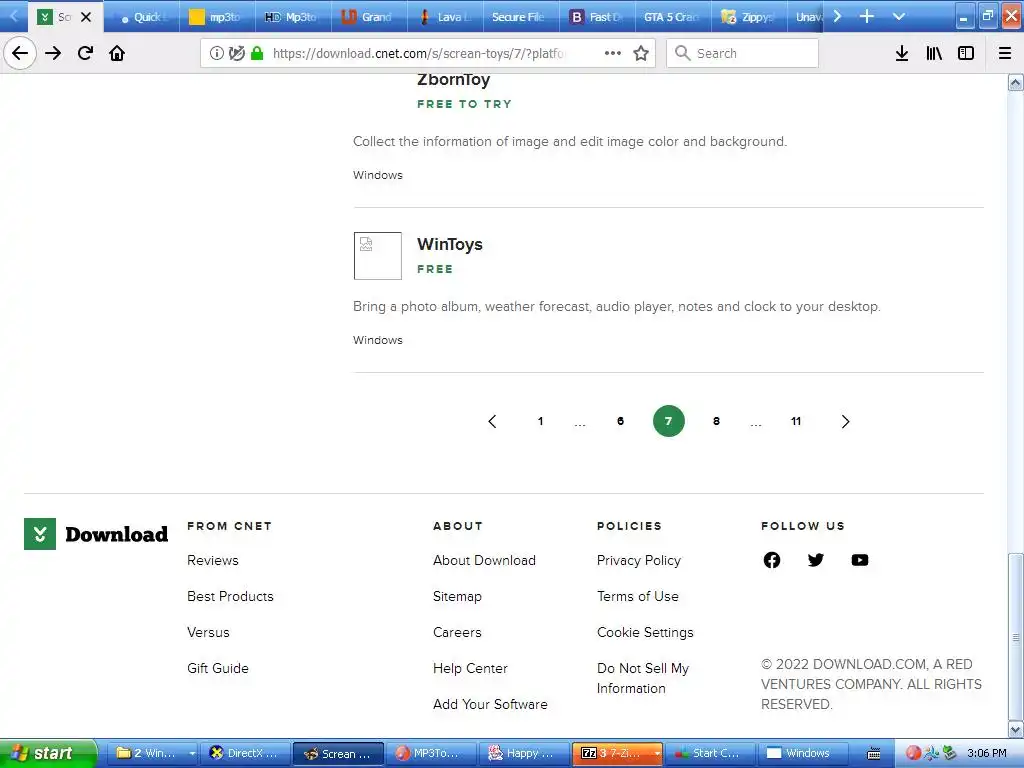The height and width of the screenshot is (768, 1024).
Task: Open the Terms of Use link
Action: pos(638,596)
